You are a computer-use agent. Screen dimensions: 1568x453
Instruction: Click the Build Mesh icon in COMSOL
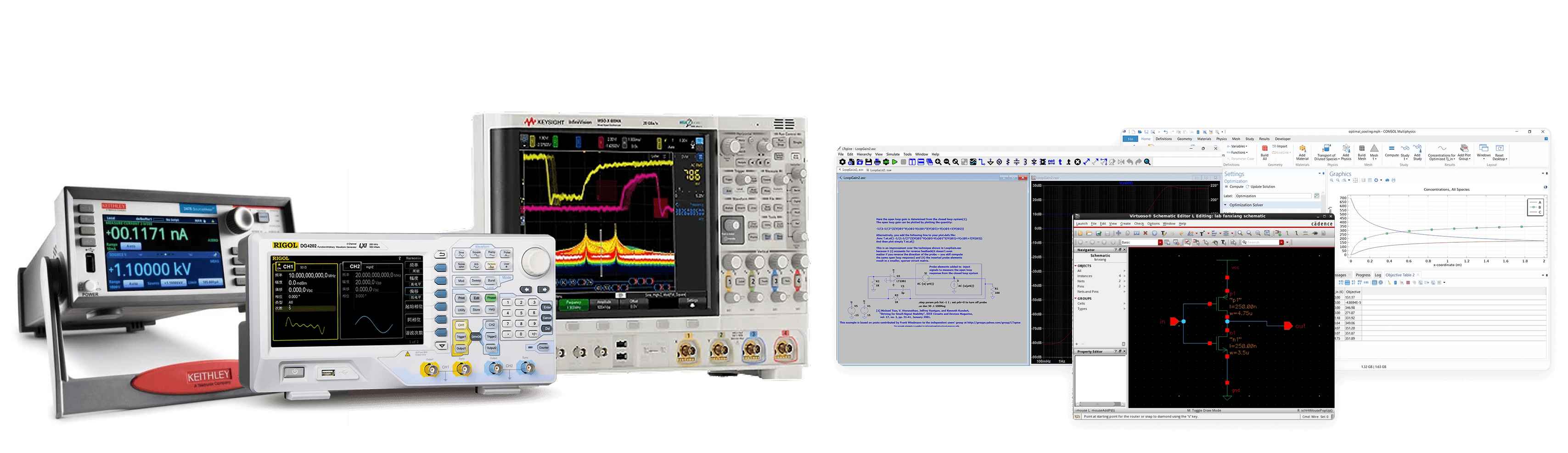pos(1362,151)
